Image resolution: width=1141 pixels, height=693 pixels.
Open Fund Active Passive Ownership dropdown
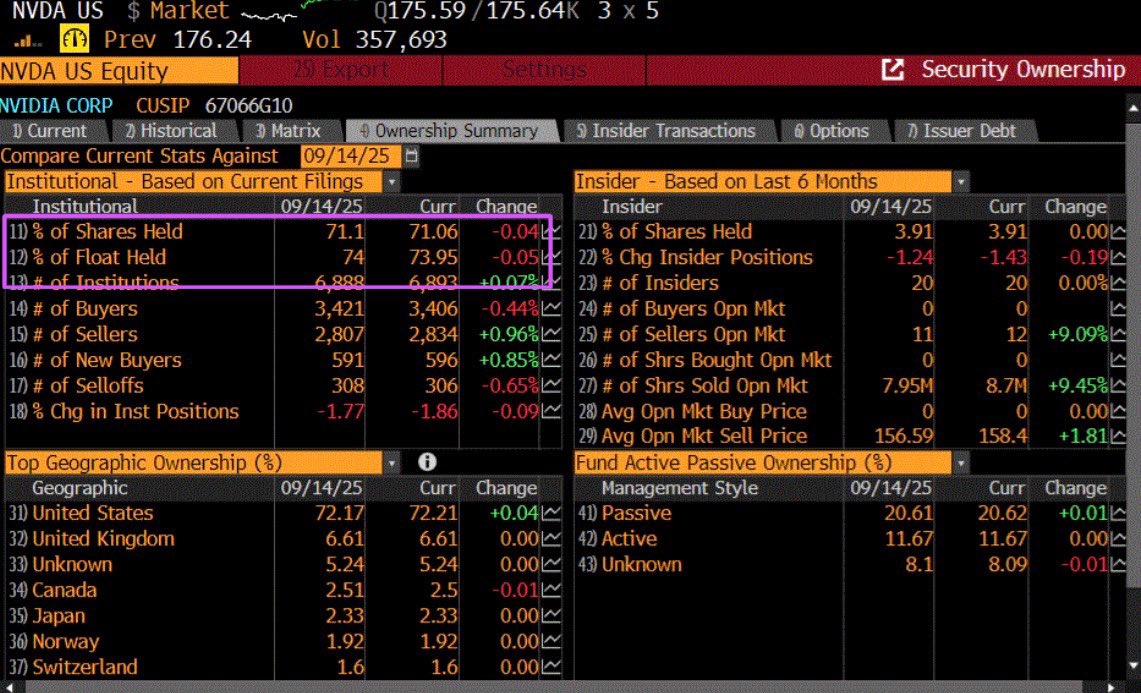961,463
